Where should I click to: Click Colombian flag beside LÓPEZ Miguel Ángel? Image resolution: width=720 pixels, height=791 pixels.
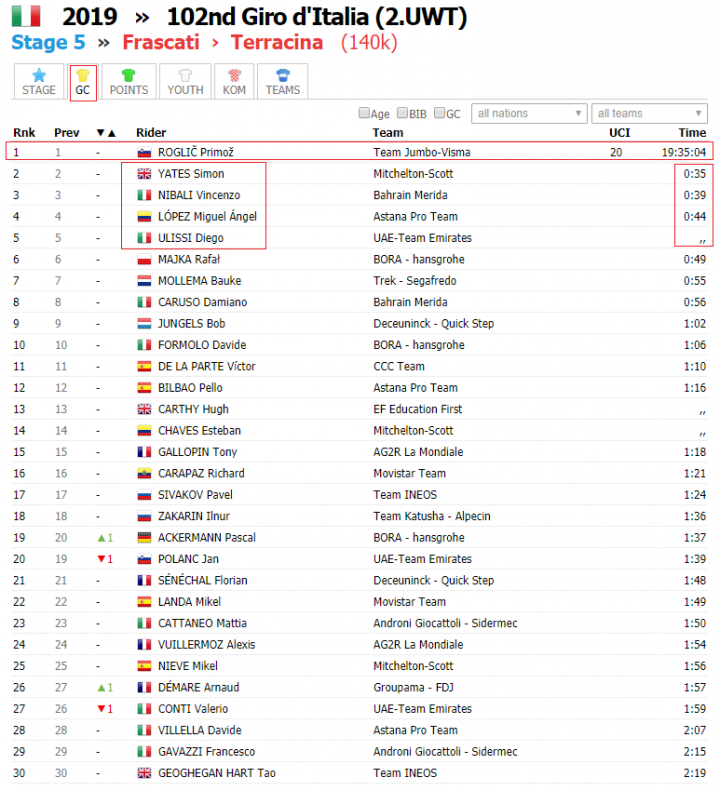click(x=144, y=217)
